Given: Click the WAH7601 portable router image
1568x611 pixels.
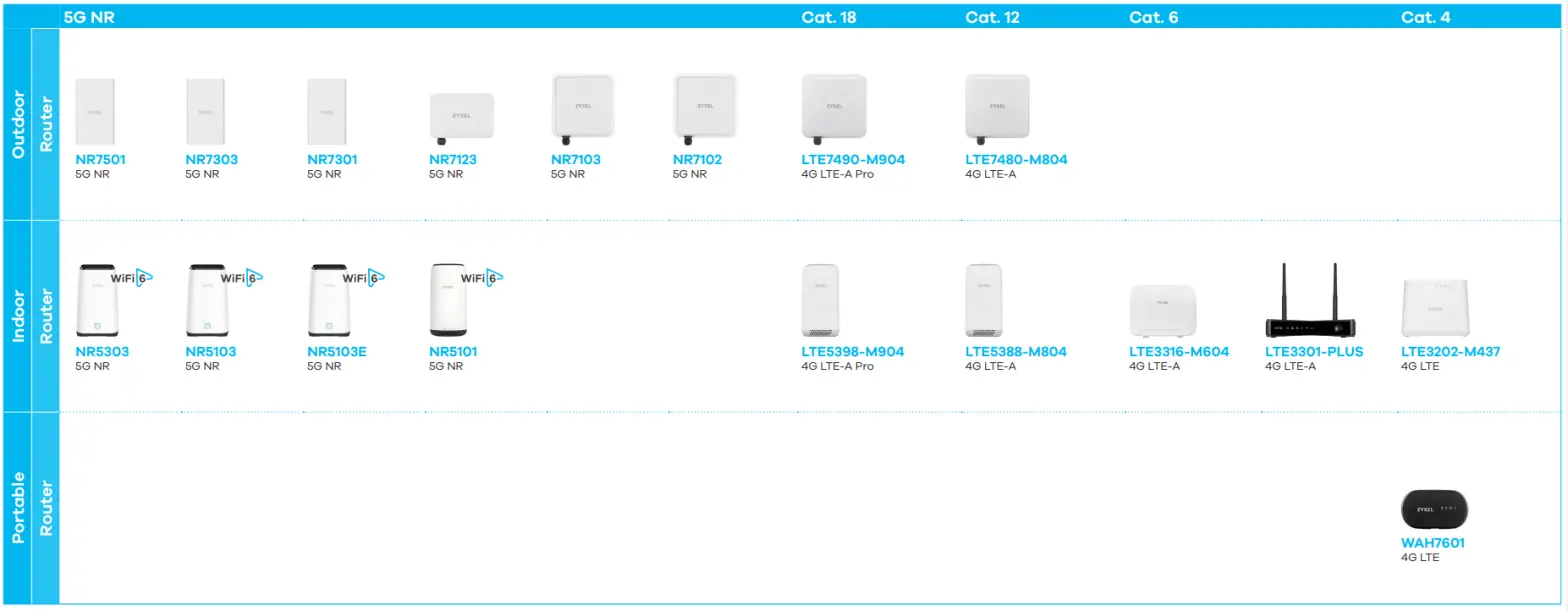Looking at the screenshot, I should click(1435, 509).
